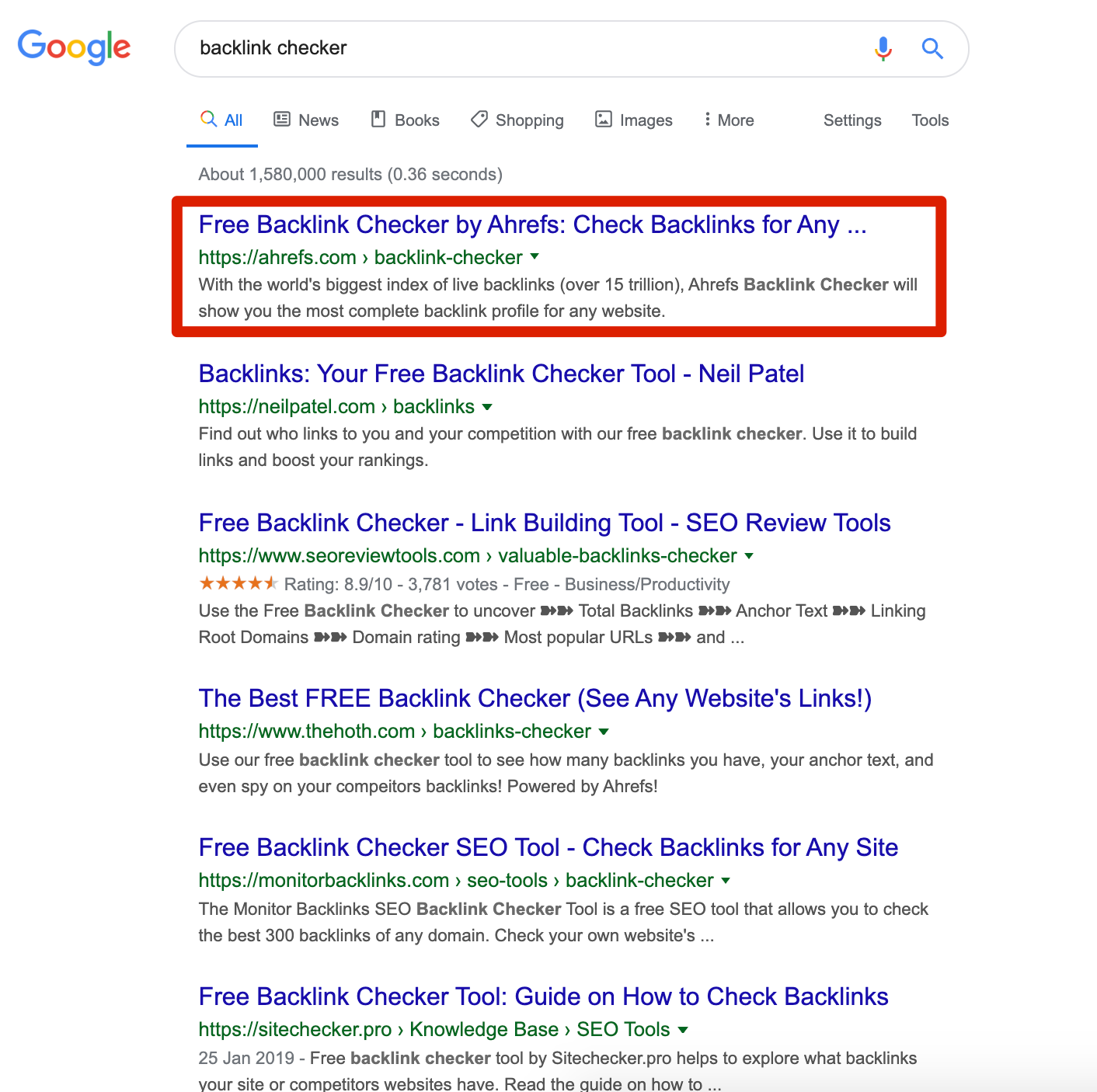Go to the Google logo homepage
The image size is (1097, 1092).
coord(75,47)
